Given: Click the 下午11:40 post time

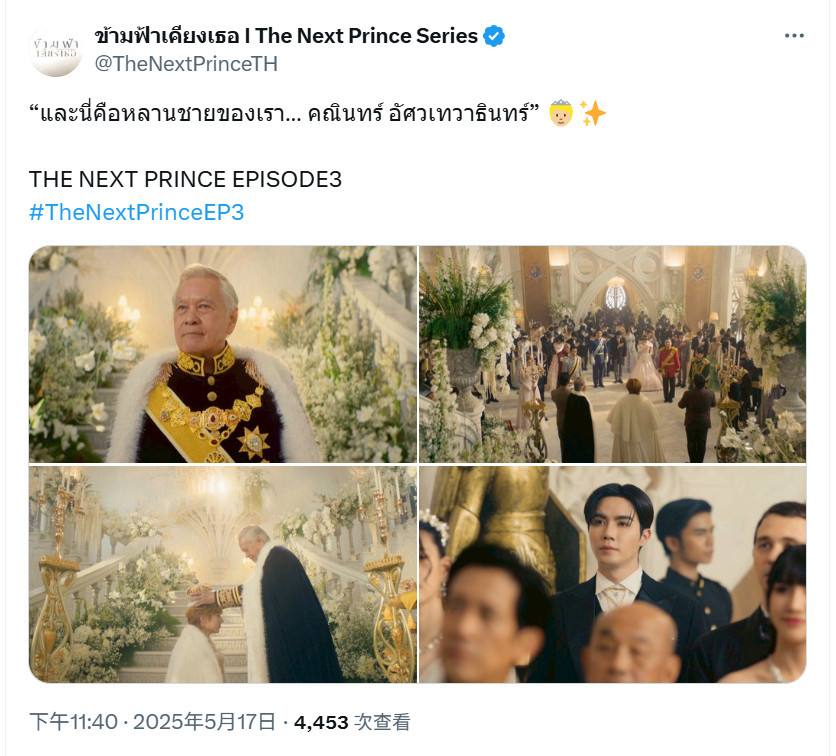Looking at the screenshot, I should 73,722.
